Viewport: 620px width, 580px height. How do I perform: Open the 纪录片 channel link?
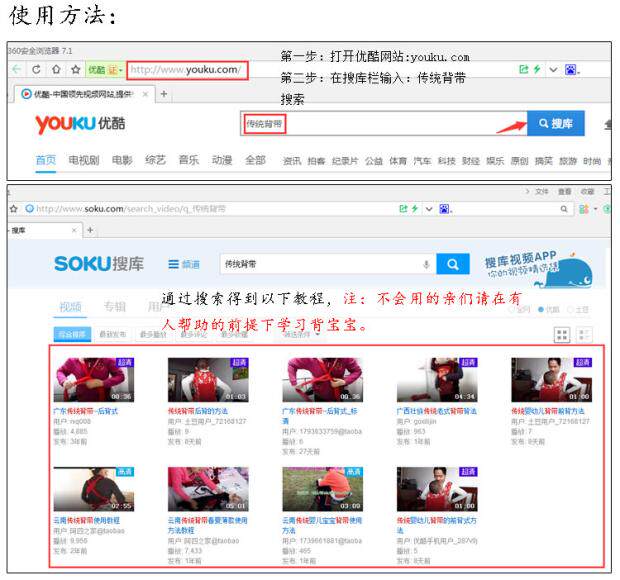point(345,161)
